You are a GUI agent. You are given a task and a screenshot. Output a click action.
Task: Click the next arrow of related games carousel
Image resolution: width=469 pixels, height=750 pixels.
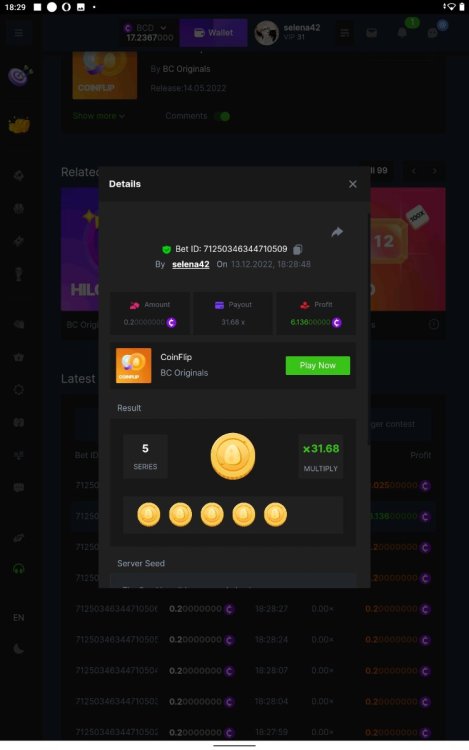434,171
